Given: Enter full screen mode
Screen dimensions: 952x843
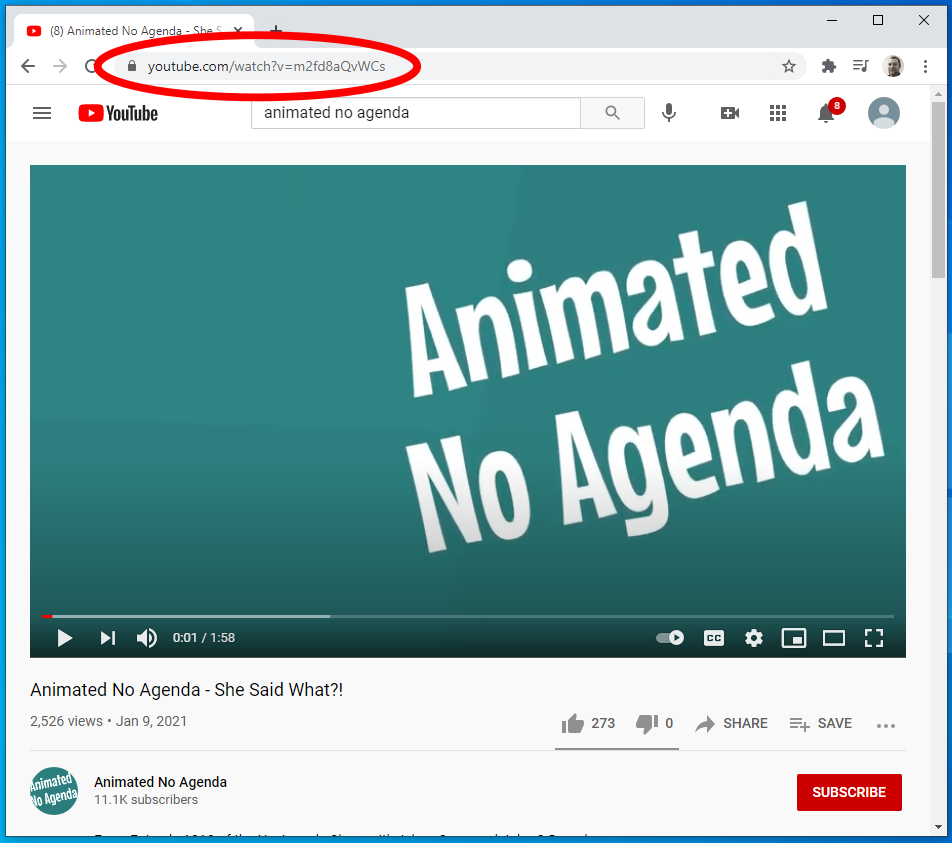Looking at the screenshot, I should [874, 638].
